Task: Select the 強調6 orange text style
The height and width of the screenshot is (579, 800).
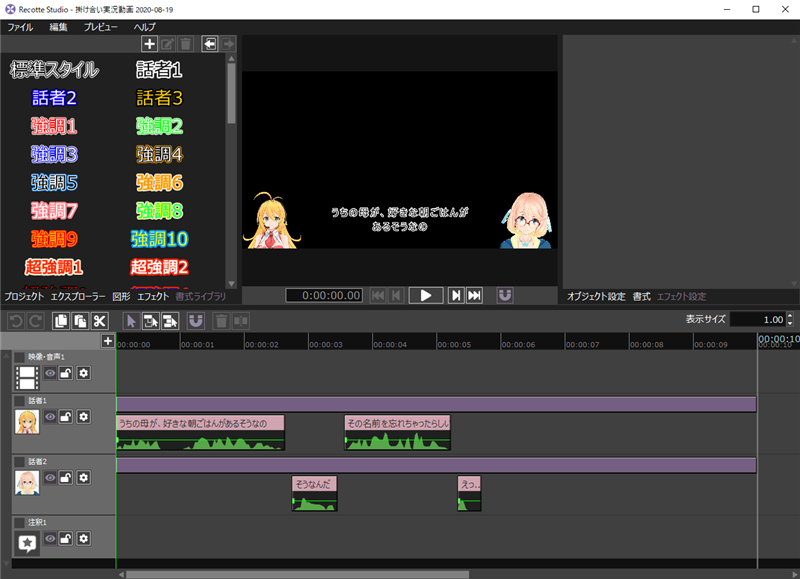Action: [x=159, y=183]
